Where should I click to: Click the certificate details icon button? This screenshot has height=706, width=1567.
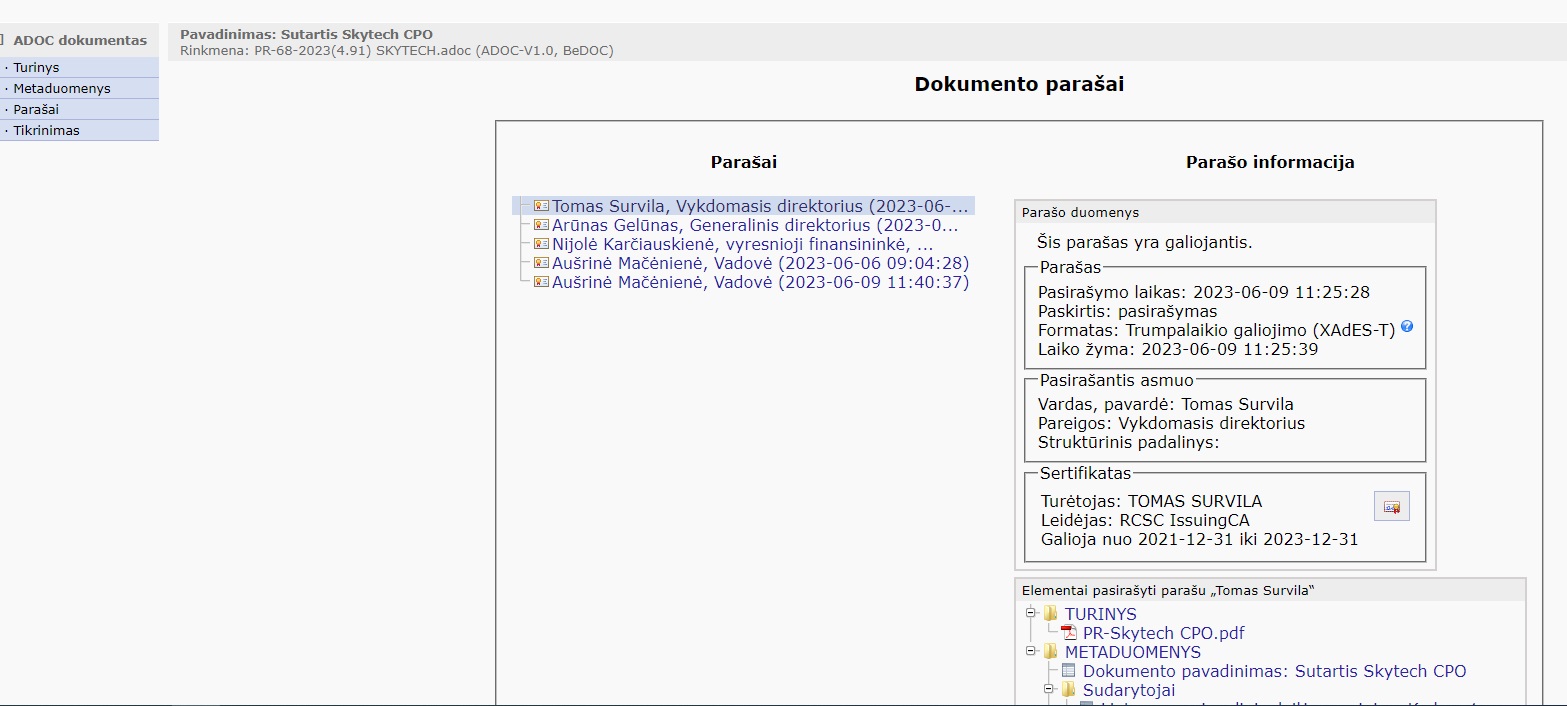point(1391,506)
